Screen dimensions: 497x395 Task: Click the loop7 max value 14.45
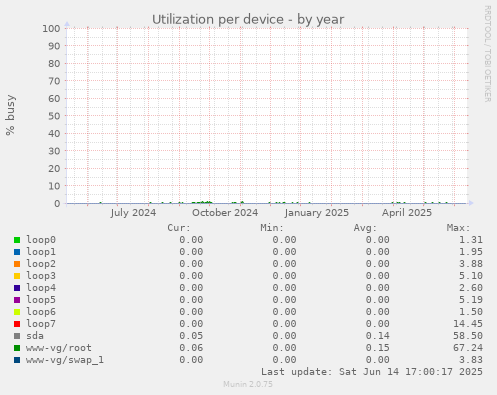pos(468,324)
